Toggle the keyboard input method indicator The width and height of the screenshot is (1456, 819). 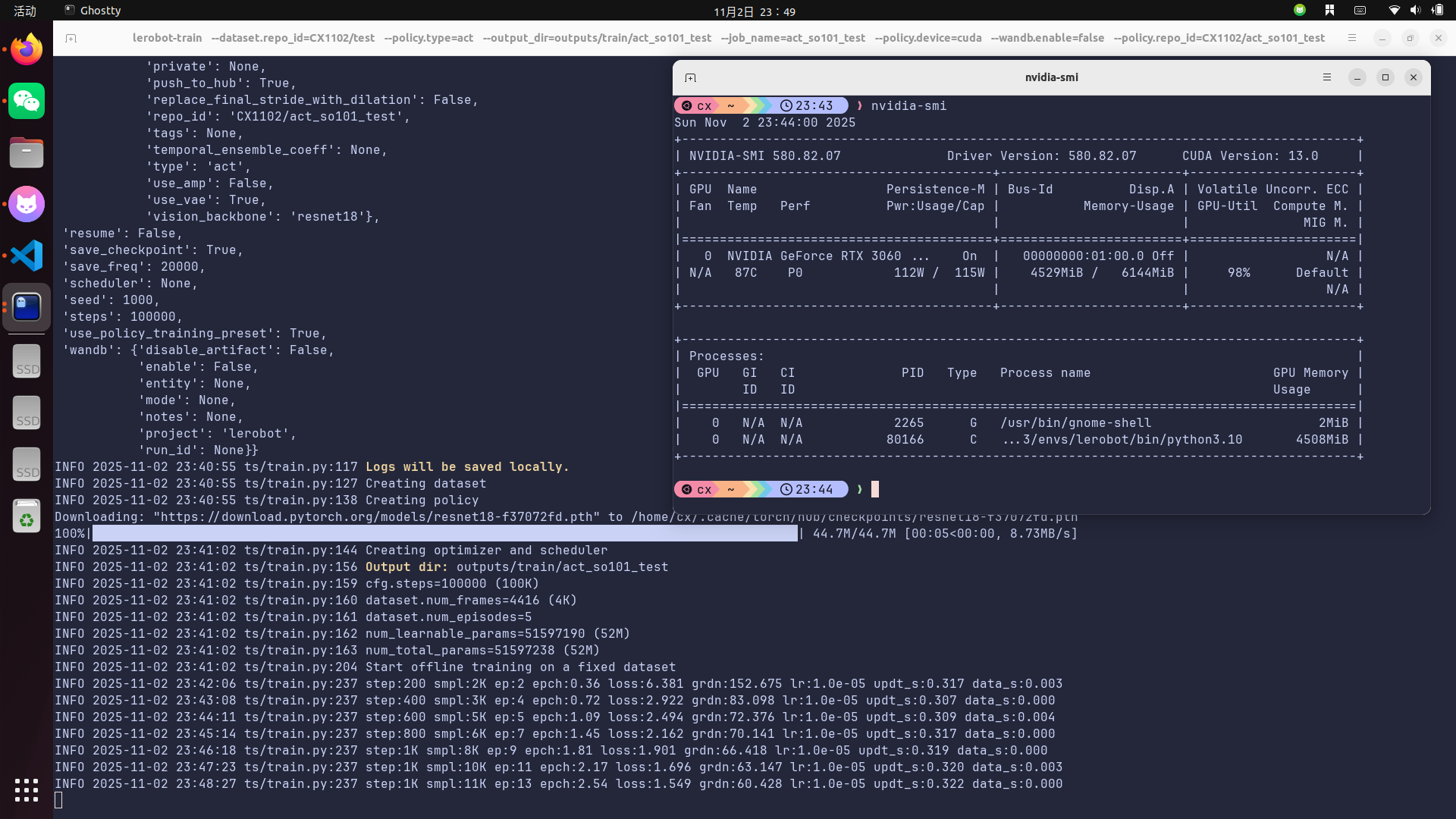[1360, 11]
